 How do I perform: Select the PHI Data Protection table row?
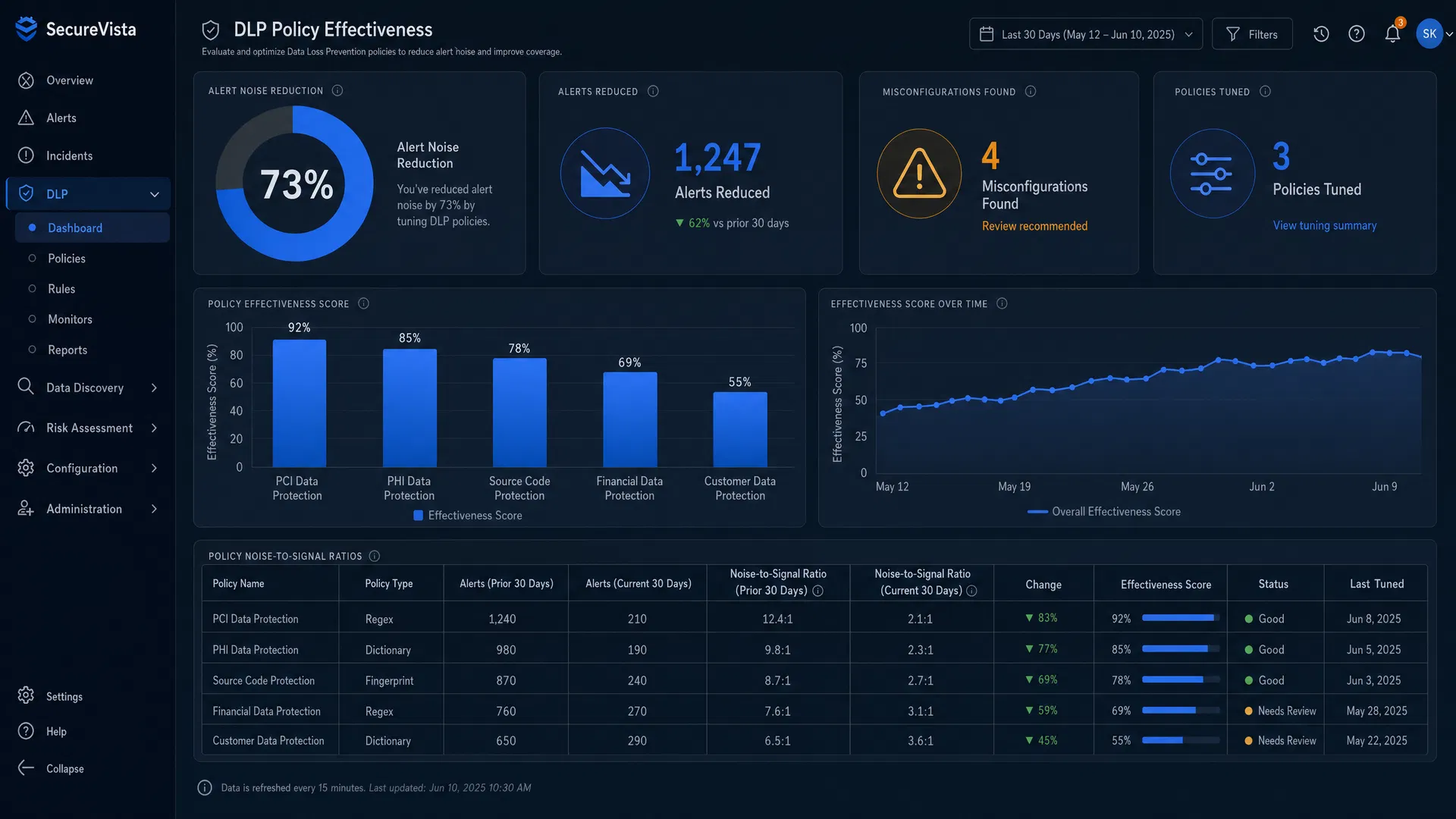click(x=682, y=649)
